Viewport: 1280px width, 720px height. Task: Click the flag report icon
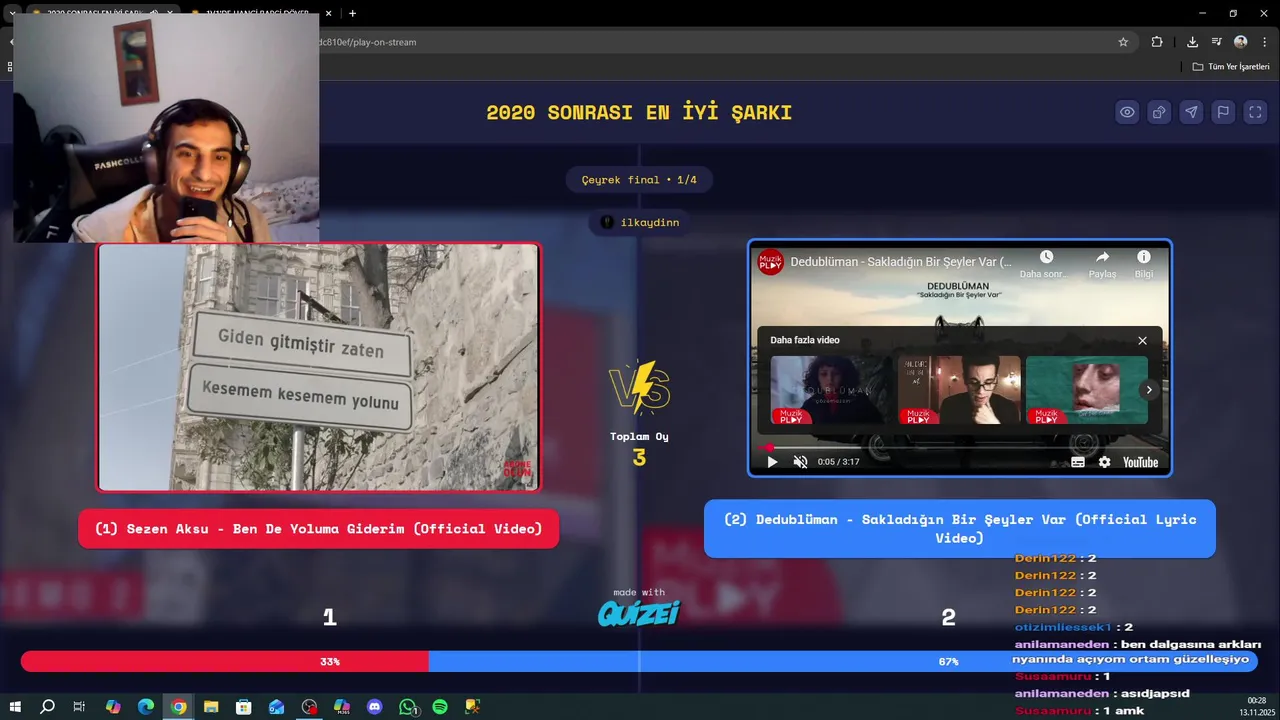pyautogui.click(x=1223, y=112)
